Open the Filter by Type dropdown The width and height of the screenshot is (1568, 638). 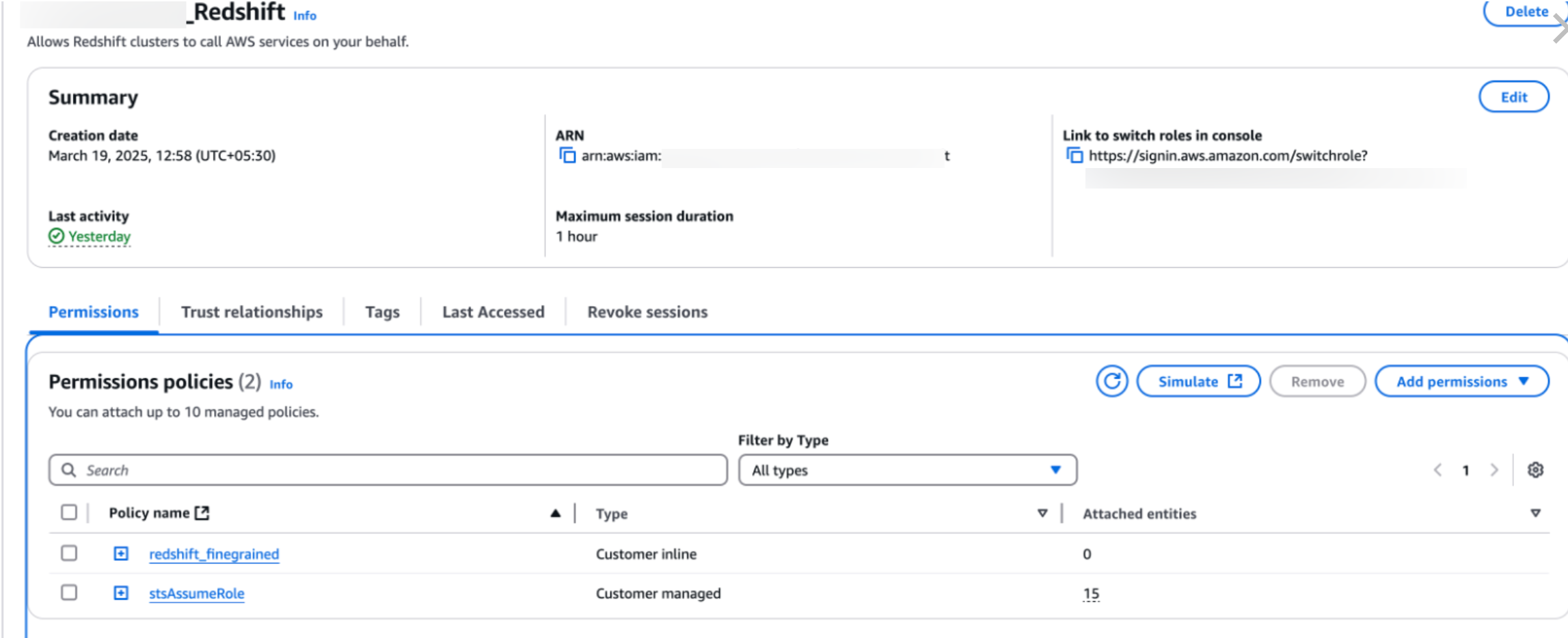(x=907, y=470)
